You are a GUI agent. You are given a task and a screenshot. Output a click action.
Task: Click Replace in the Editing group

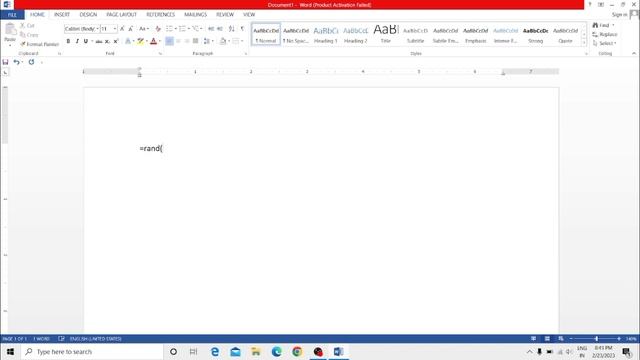[x=605, y=34]
